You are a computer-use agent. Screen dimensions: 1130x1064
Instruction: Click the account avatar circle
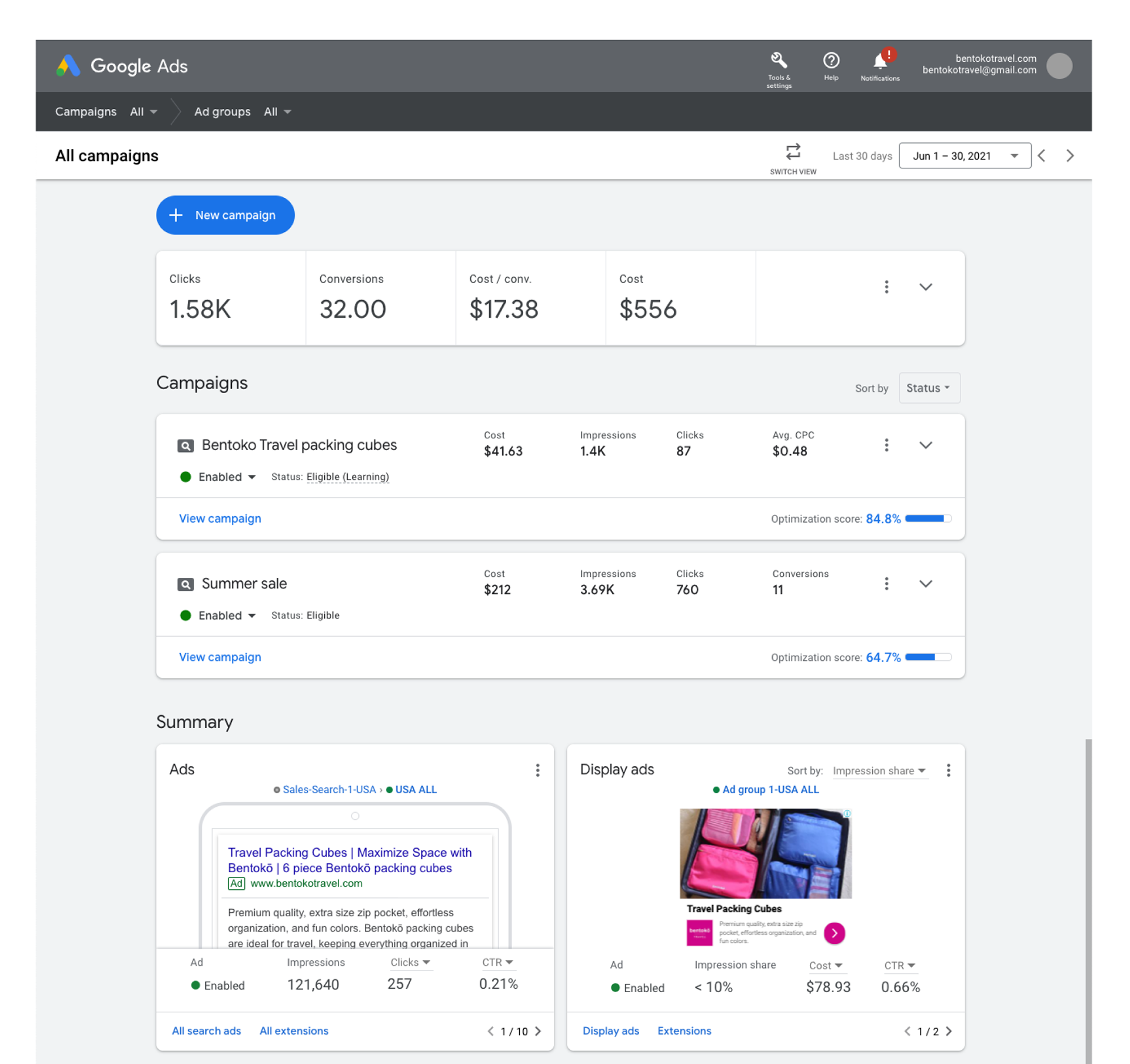1059,65
